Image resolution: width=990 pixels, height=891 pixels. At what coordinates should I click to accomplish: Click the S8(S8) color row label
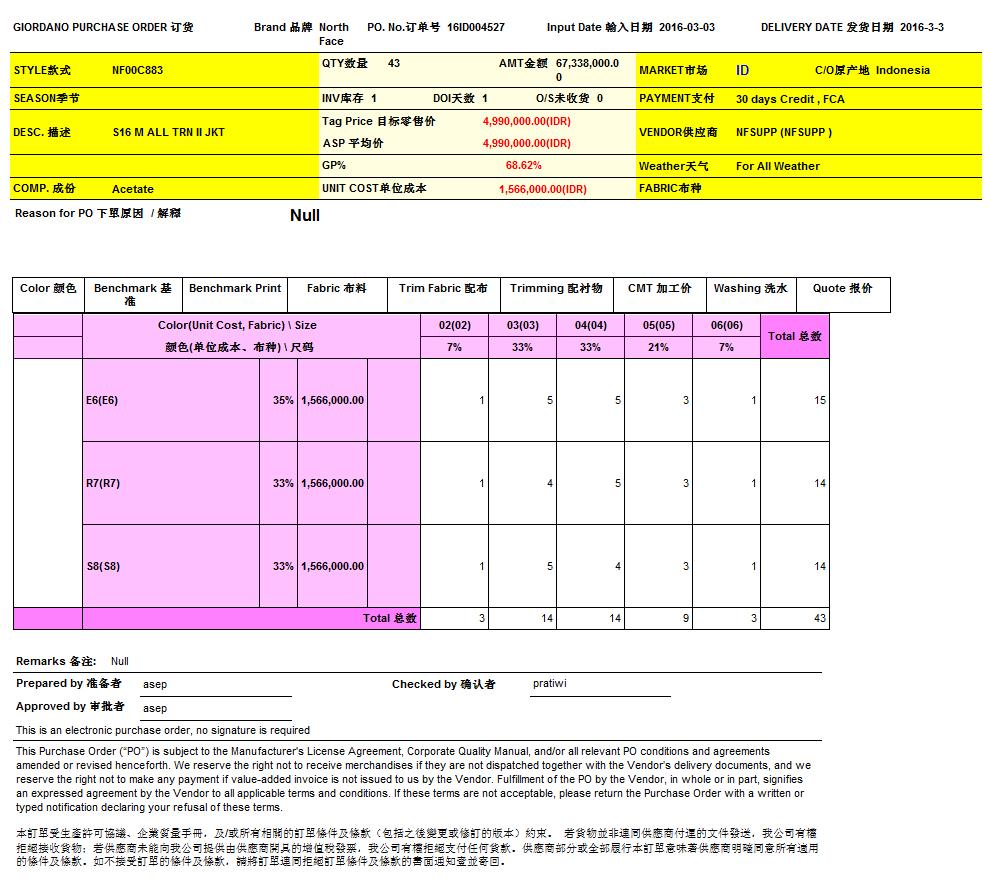[102, 567]
